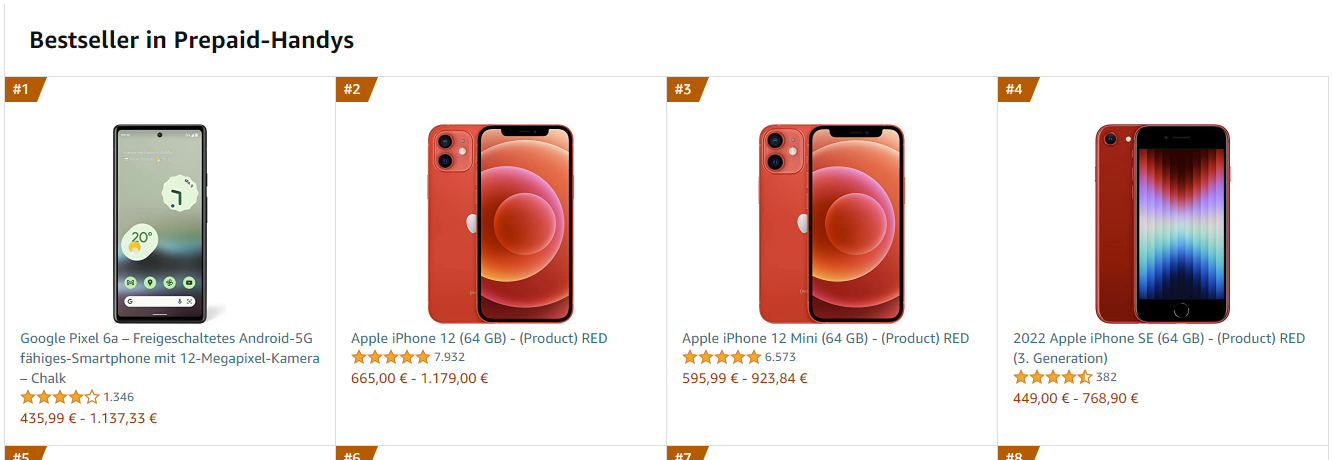
Task: Open the 7.932 reviews count link
Action: [449, 357]
